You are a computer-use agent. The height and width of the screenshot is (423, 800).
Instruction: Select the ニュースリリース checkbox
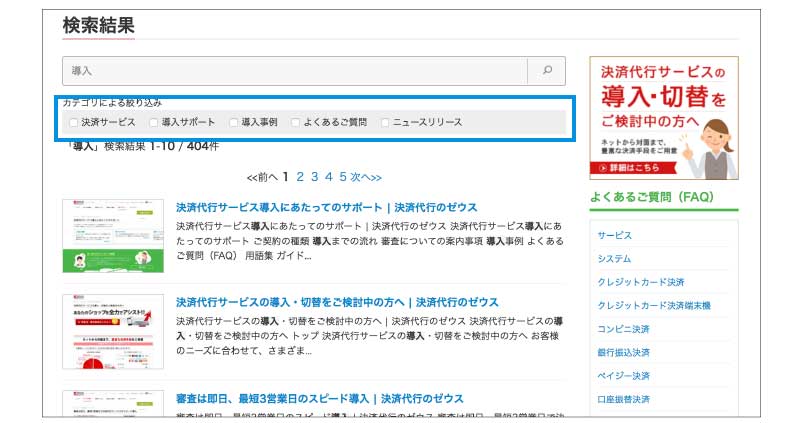coord(385,122)
